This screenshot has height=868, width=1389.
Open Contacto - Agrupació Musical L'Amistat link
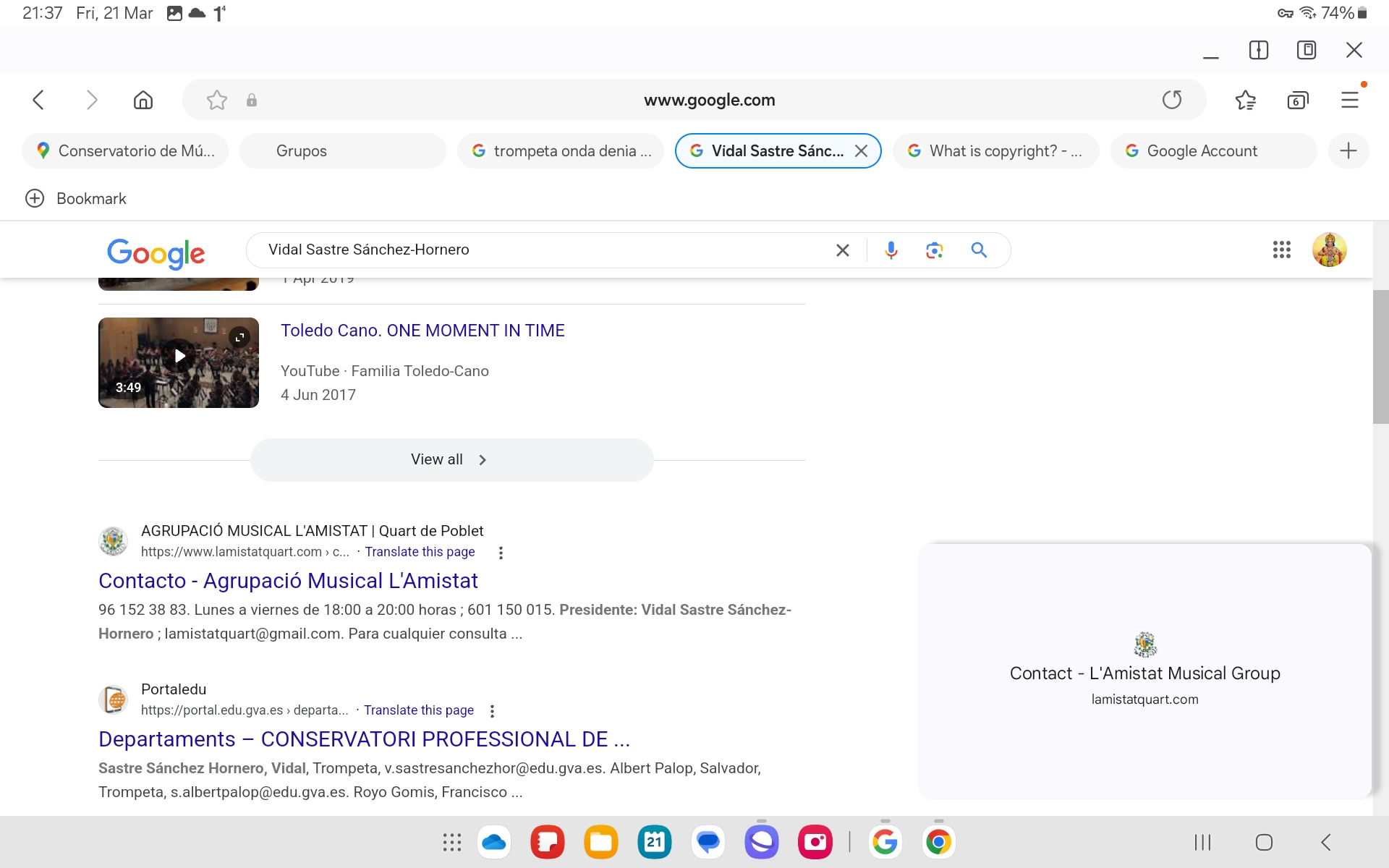(x=288, y=581)
